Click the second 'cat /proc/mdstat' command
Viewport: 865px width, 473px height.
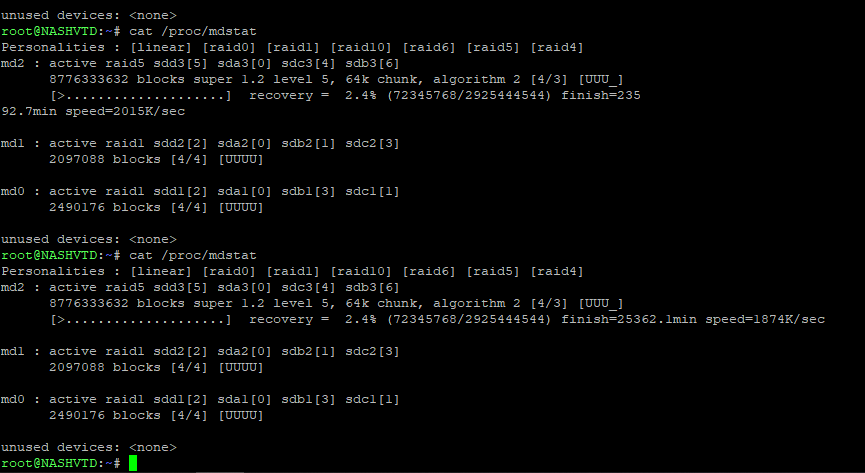(x=193, y=256)
